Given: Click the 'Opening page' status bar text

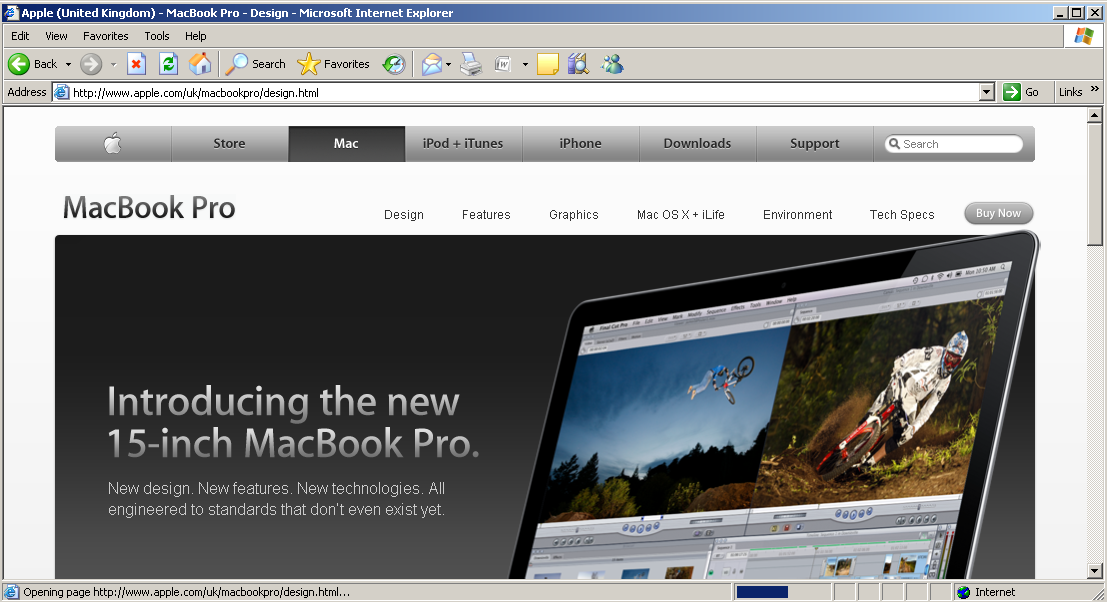Looking at the screenshot, I should click(x=186, y=592).
